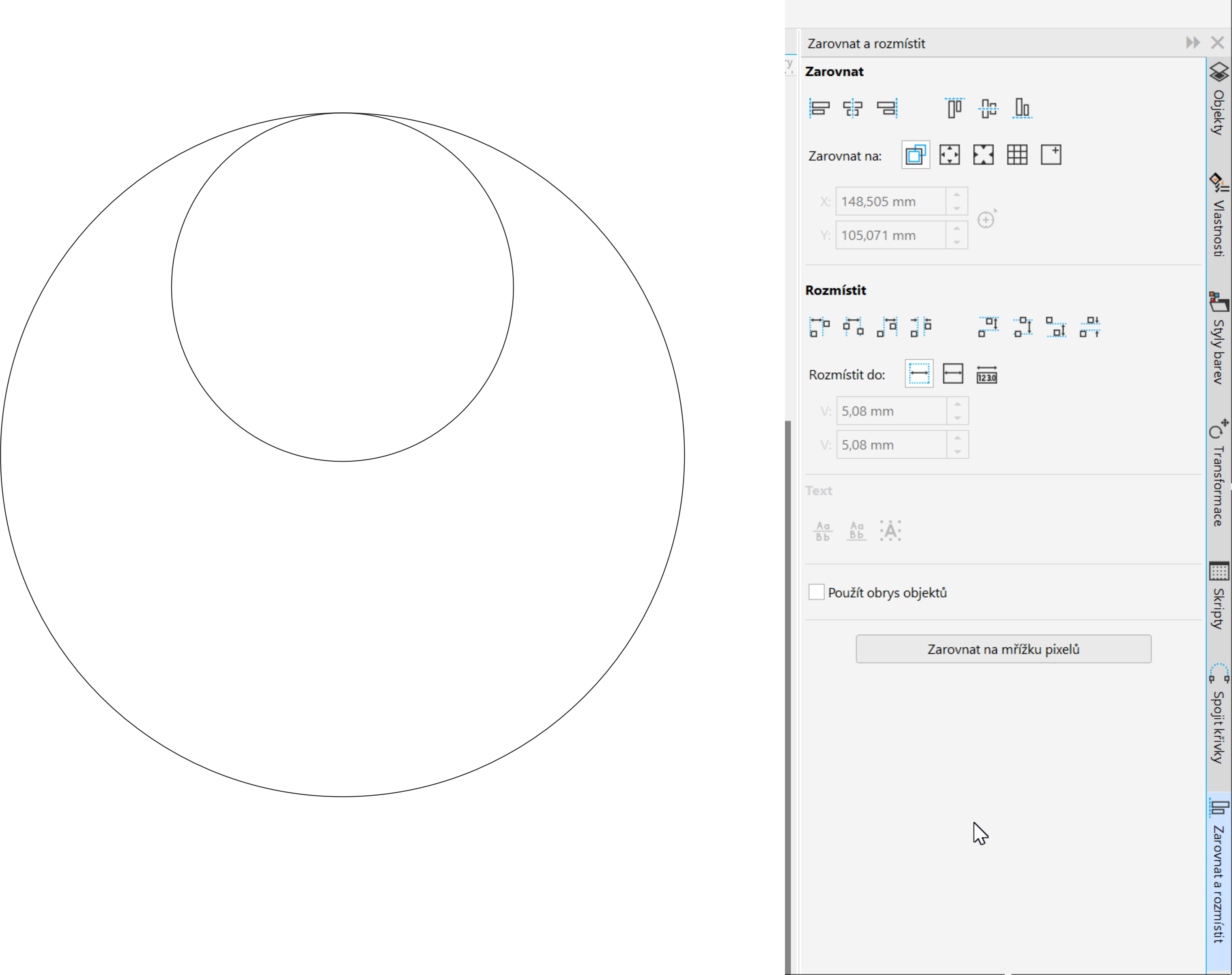This screenshot has width=1232, height=975.
Task: Click the align right icon
Action: coord(887,108)
